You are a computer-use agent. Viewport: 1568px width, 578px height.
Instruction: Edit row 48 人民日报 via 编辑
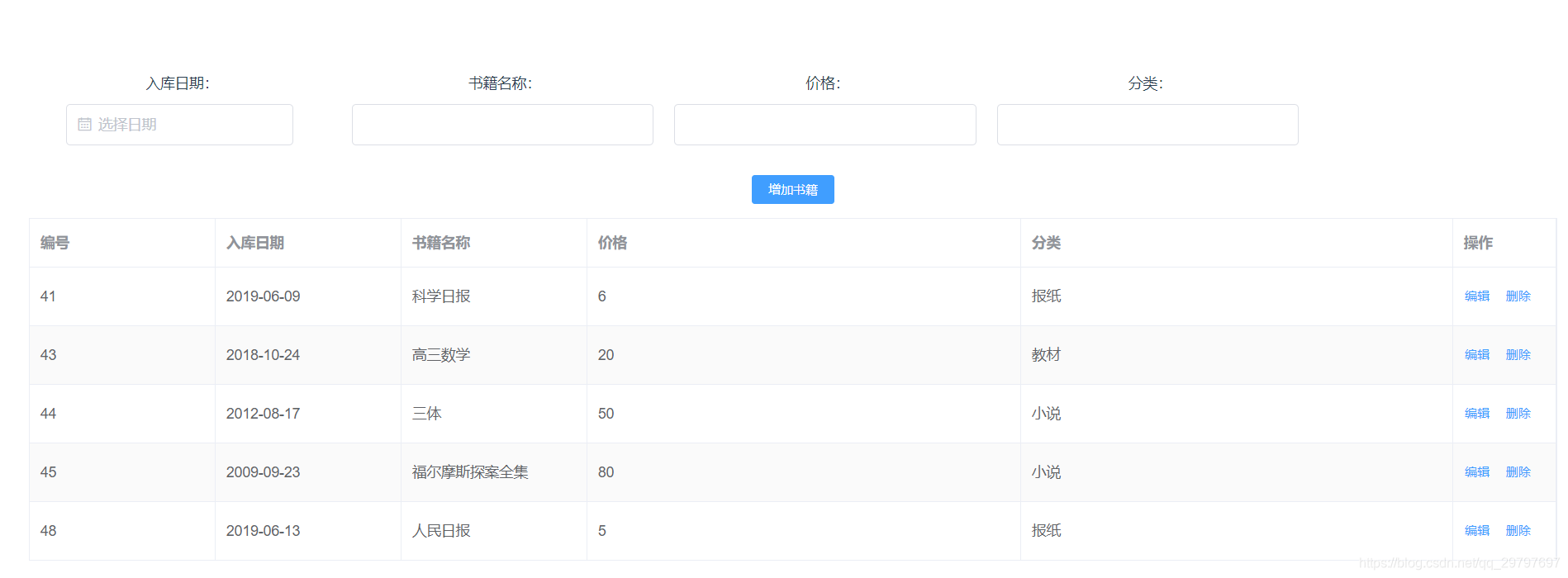[x=1477, y=531]
